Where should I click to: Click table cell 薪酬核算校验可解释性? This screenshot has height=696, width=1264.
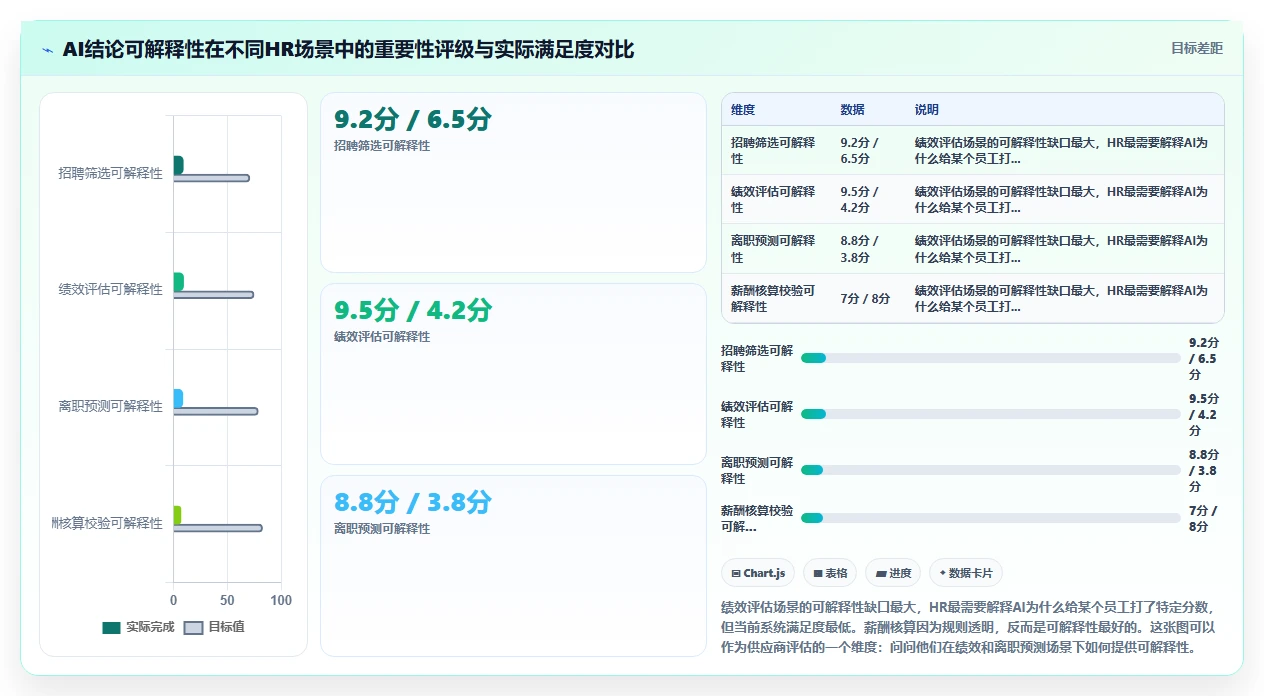coord(776,298)
